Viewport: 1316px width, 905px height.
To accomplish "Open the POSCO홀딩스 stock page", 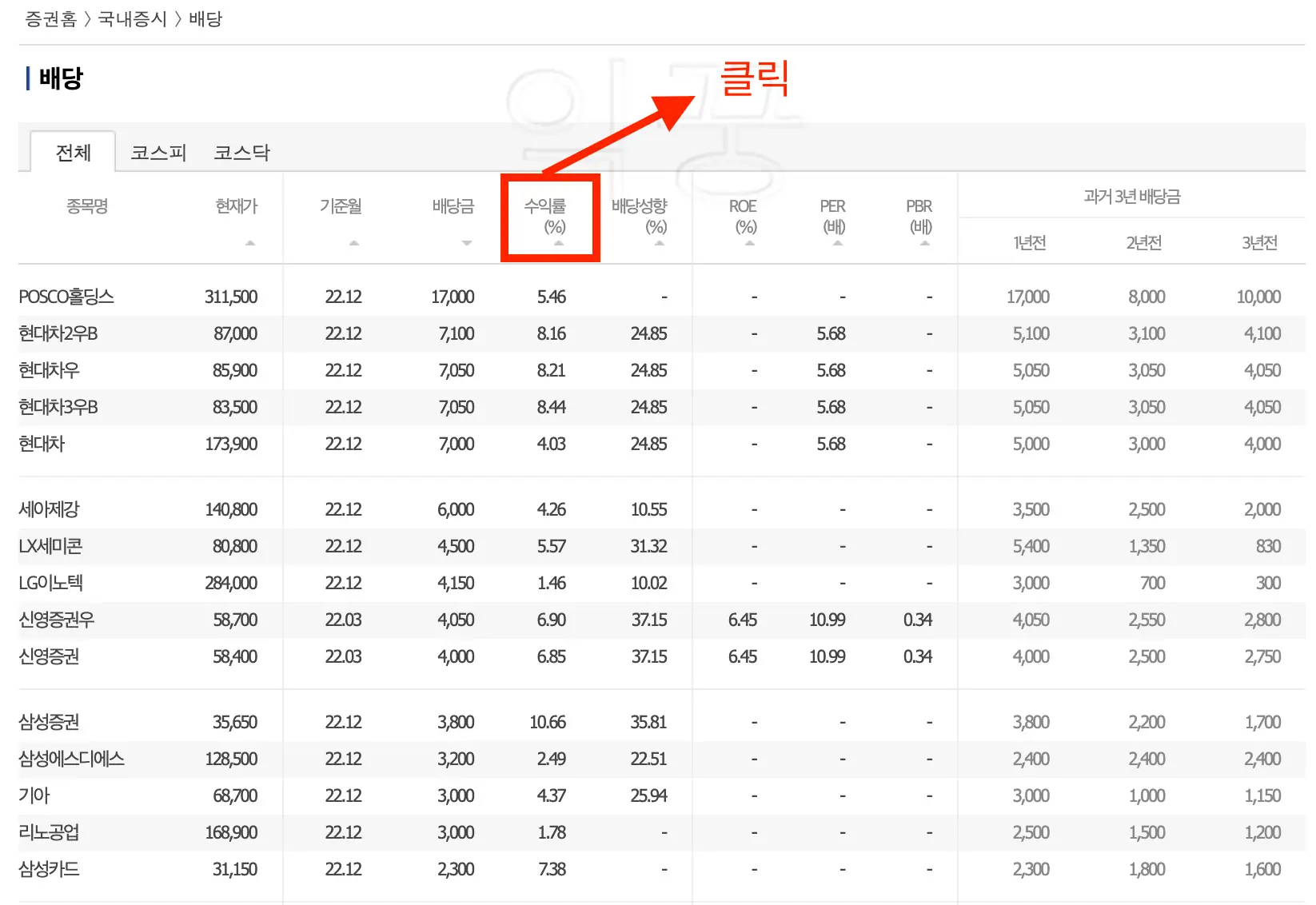I will [x=67, y=296].
